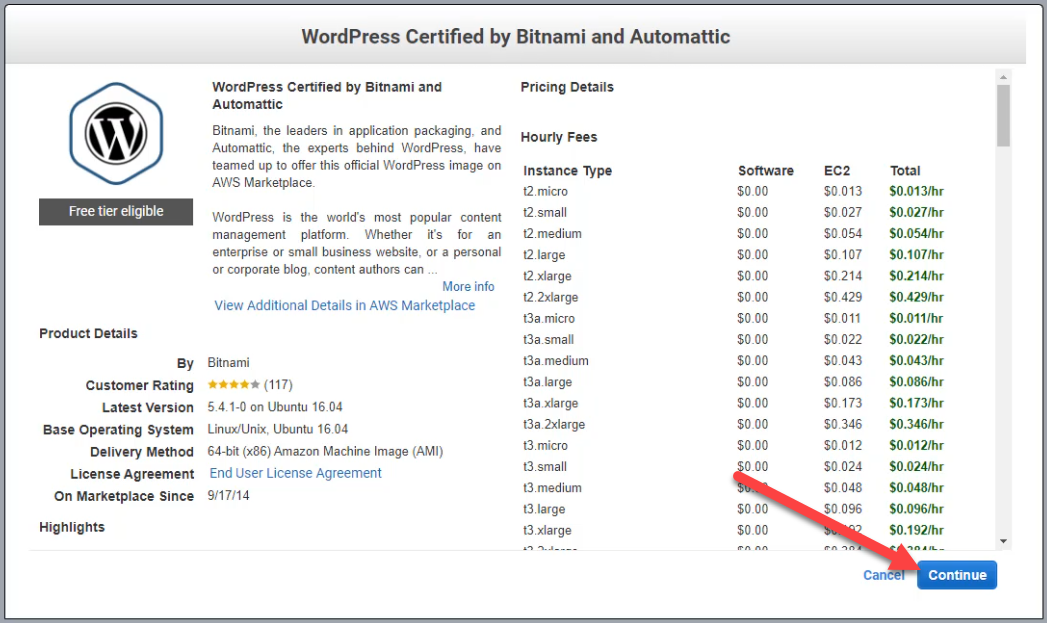Image resolution: width=1047 pixels, height=623 pixels.
Task: Open the More info link
Action: 468,286
